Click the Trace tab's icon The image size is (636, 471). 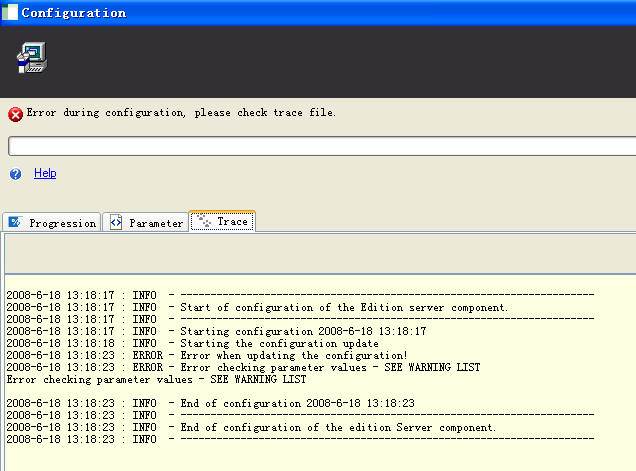(203, 221)
